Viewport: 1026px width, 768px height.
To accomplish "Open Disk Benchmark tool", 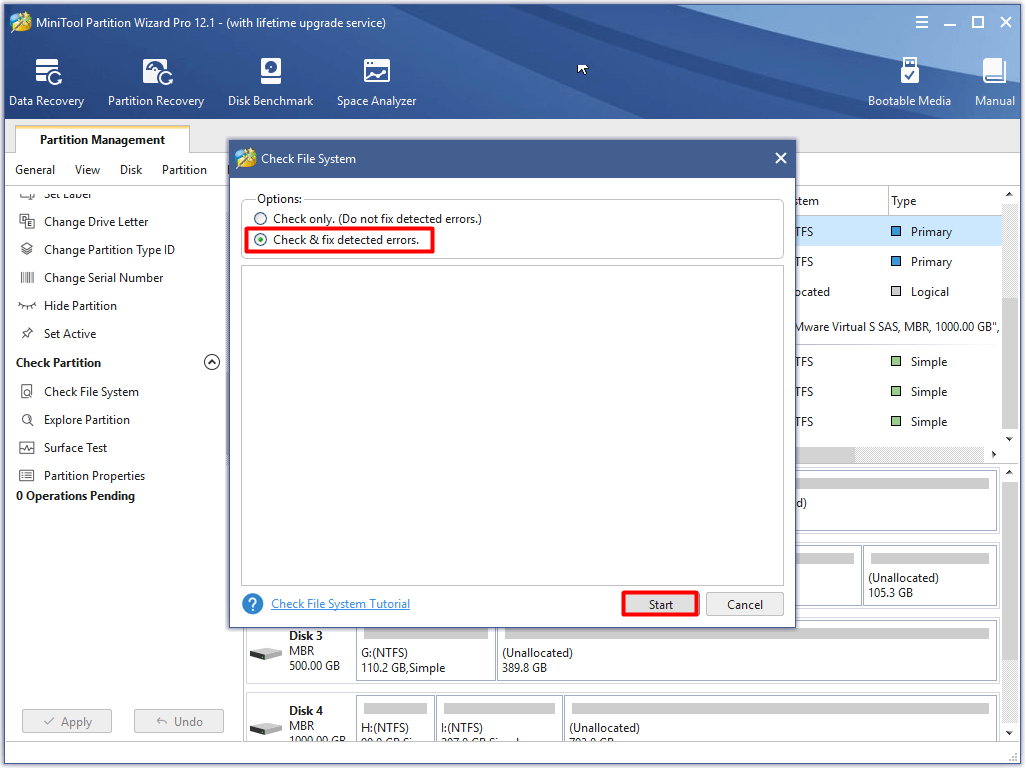I will click(270, 82).
